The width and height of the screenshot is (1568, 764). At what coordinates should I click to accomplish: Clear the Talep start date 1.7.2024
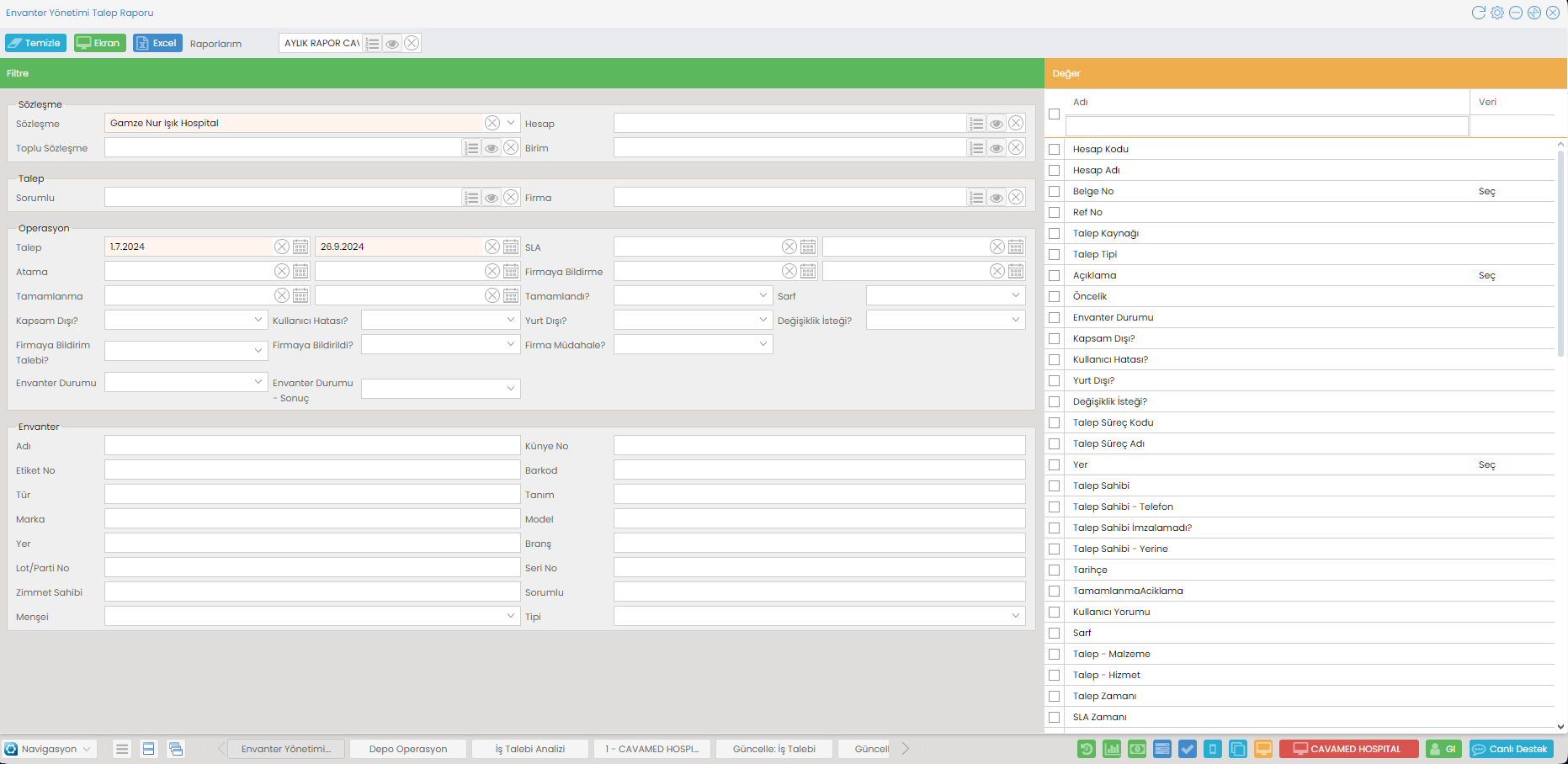tap(282, 247)
